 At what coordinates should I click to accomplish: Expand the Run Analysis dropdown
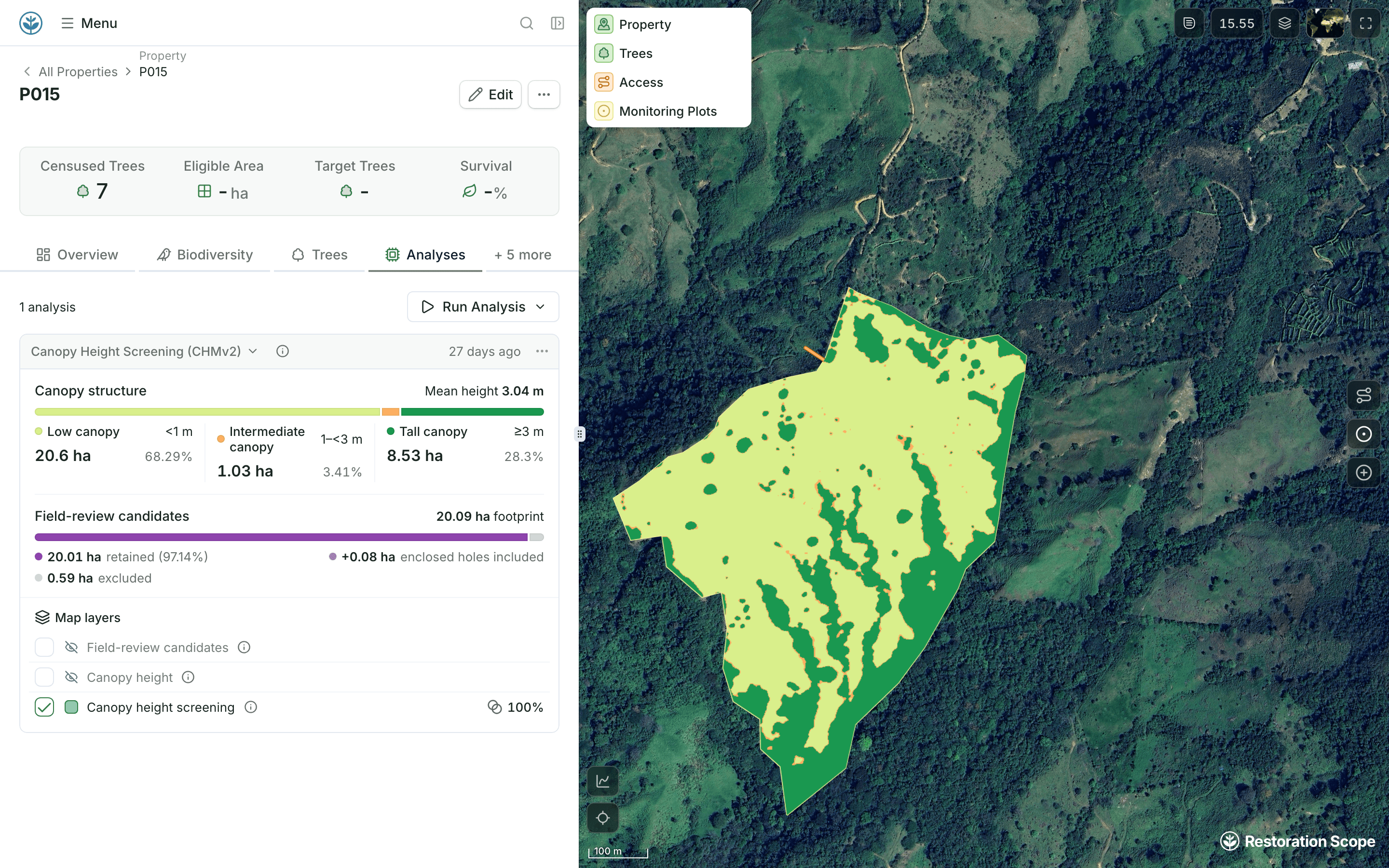point(483,307)
